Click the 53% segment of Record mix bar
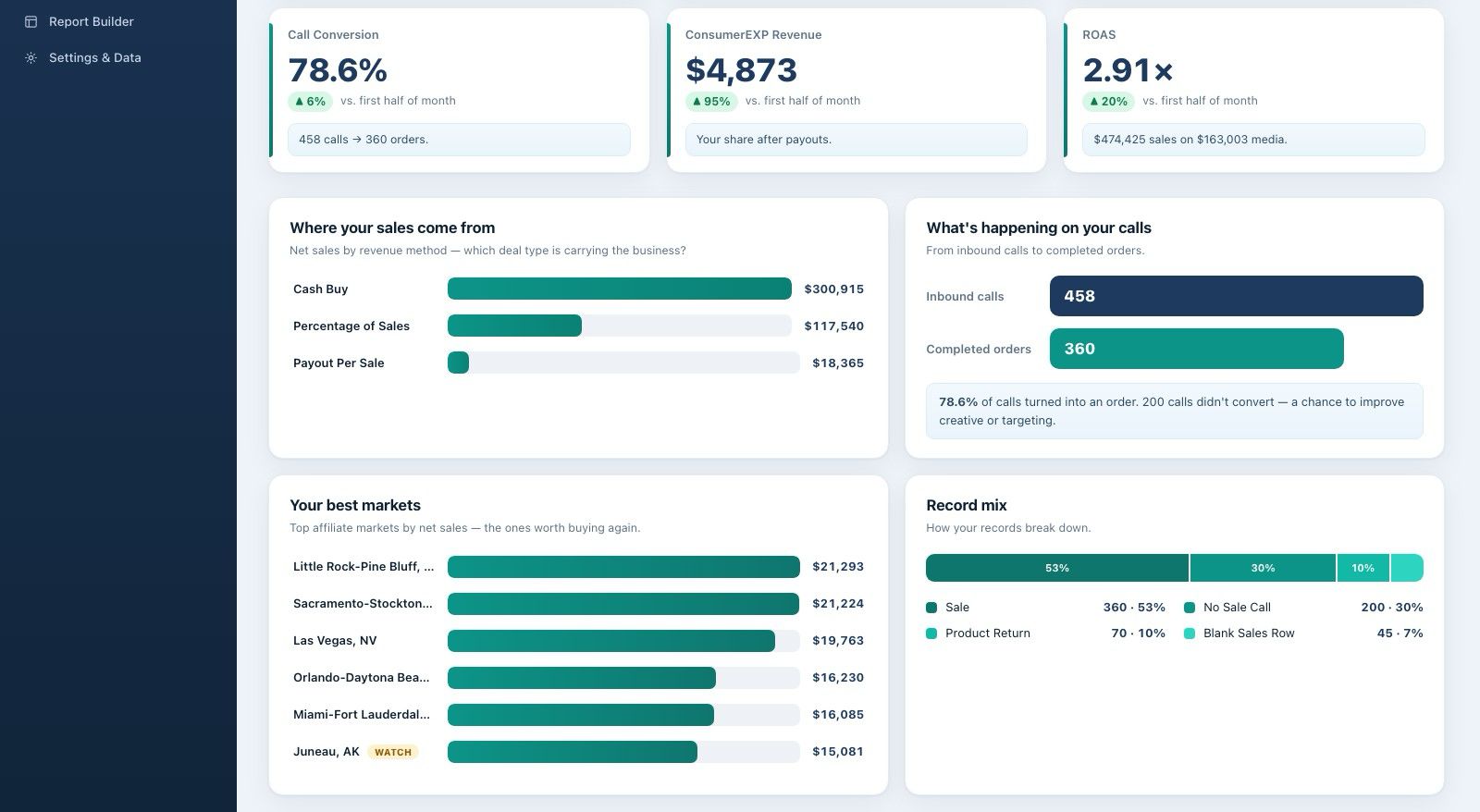Image resolution: width=1480 pixels, height=812 pixels. 1057,568
